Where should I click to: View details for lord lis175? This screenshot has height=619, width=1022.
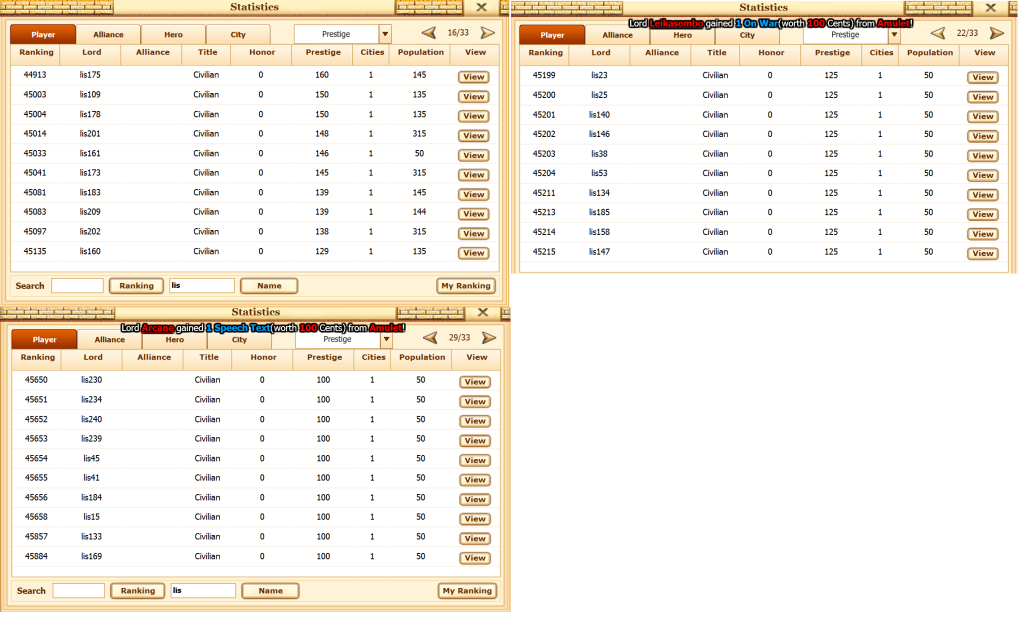click(473, 77)
